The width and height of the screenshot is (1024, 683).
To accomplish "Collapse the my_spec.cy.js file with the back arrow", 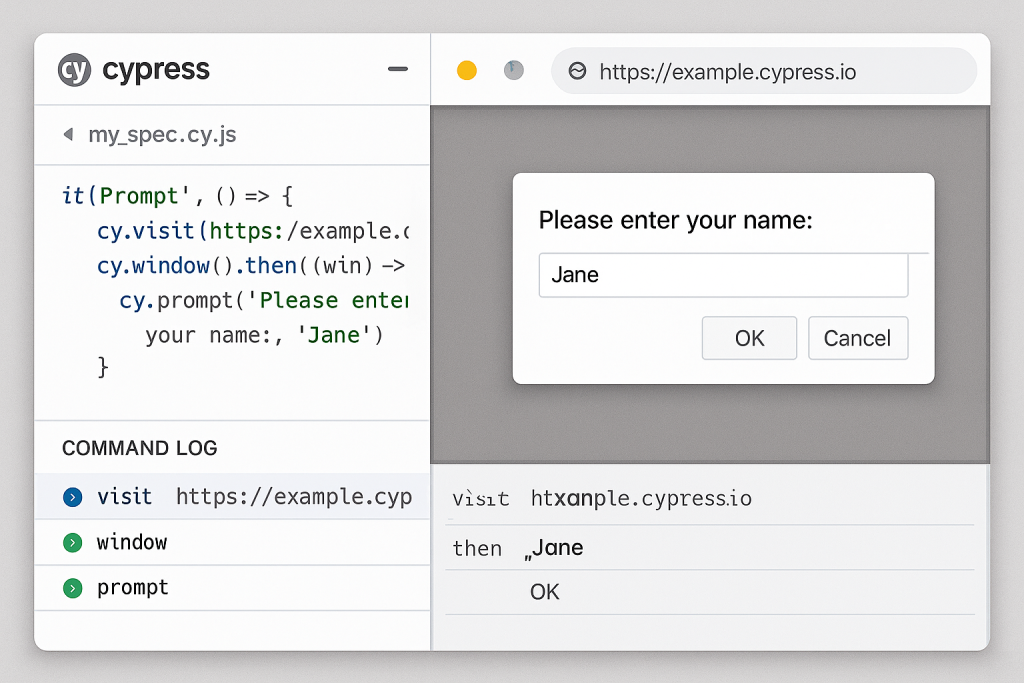I will (x=68, y=135).
